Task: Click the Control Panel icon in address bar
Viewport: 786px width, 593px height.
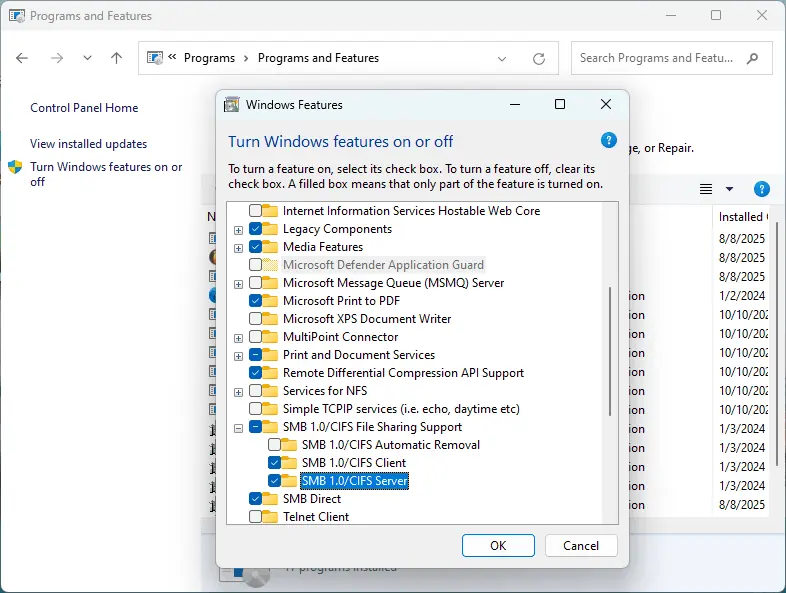Action: click(155, 58)
